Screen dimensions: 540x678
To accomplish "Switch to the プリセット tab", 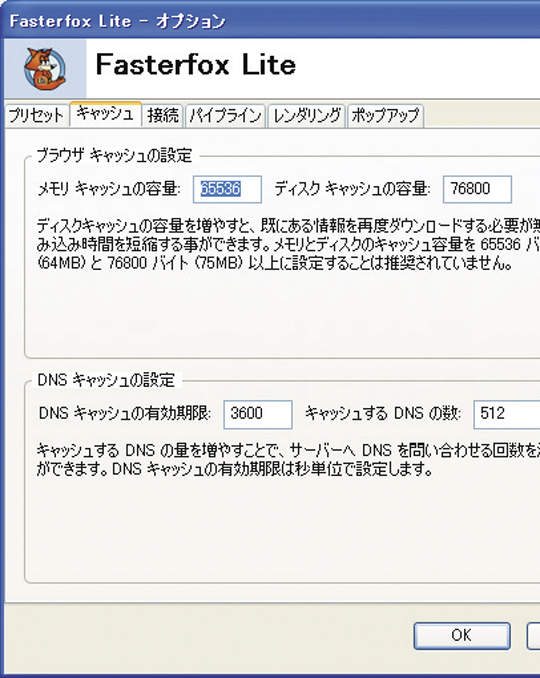I will point(37,115).
